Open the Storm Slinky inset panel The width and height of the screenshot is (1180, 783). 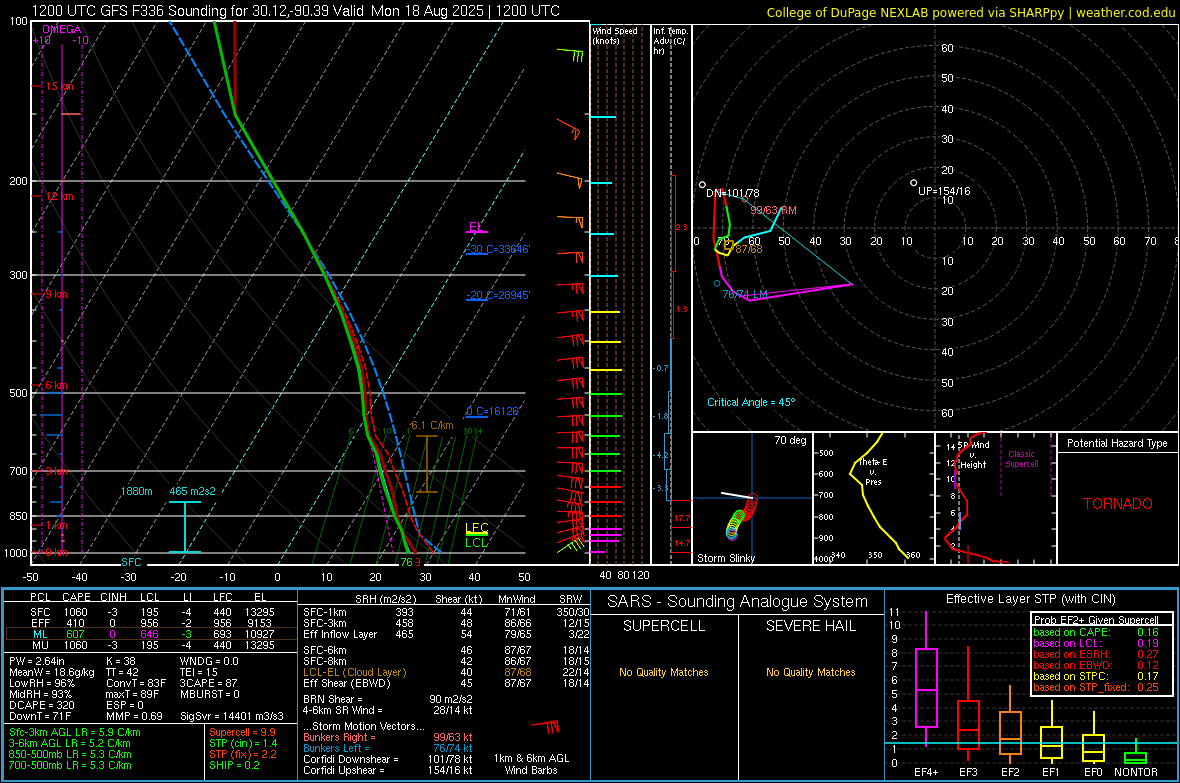click(x=752, y=498)
